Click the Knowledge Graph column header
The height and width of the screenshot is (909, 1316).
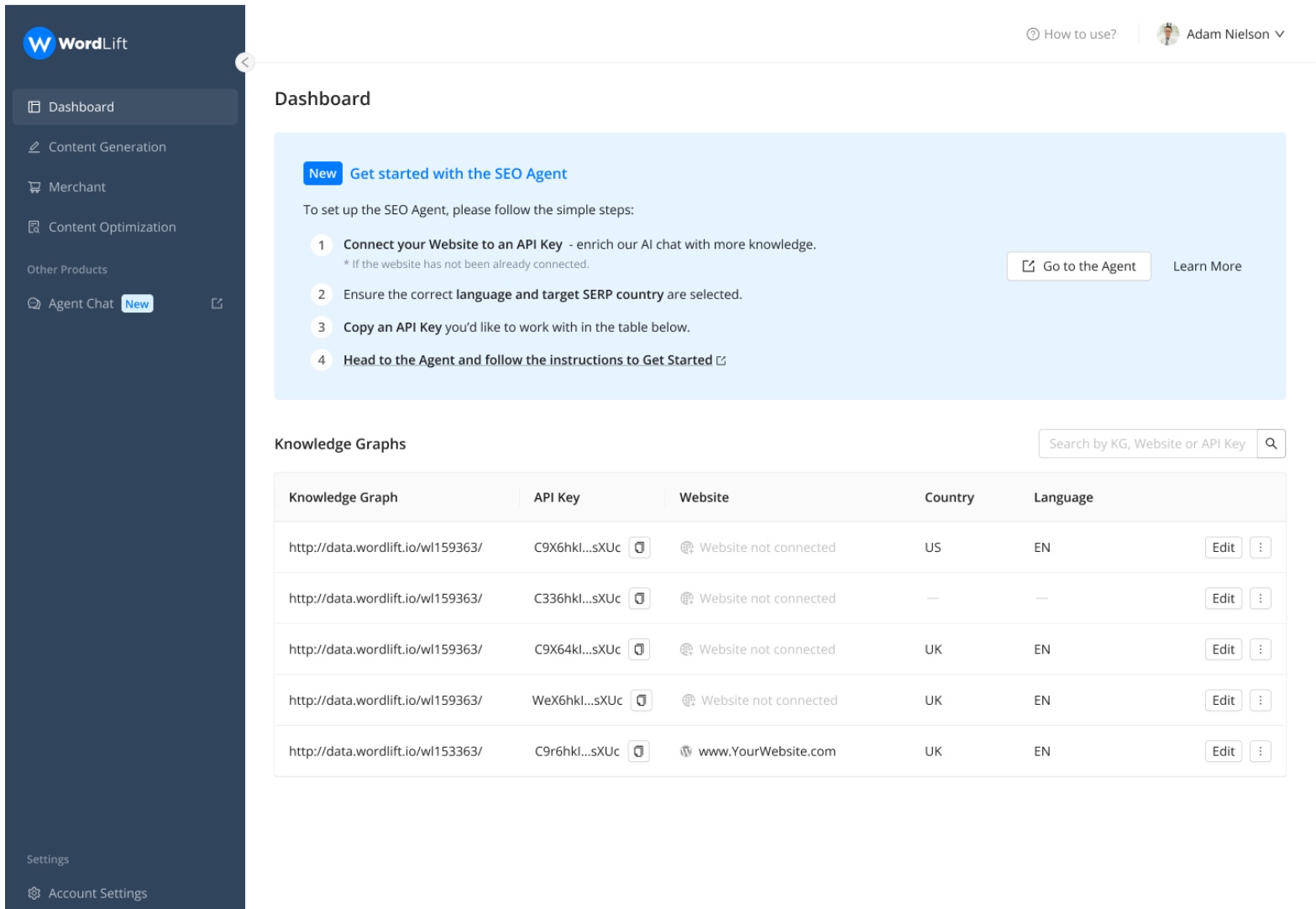tap(343, 497)
